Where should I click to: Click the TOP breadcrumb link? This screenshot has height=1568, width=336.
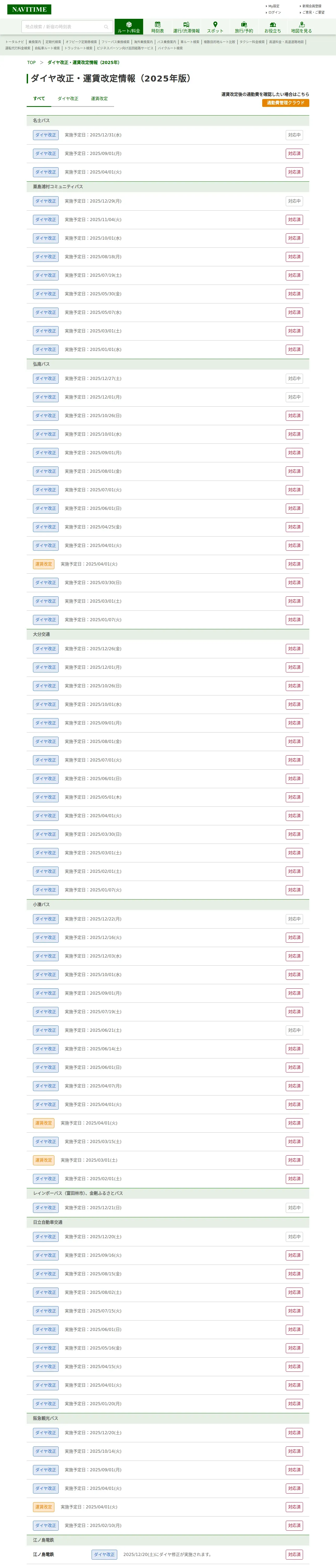pos(31,63)
